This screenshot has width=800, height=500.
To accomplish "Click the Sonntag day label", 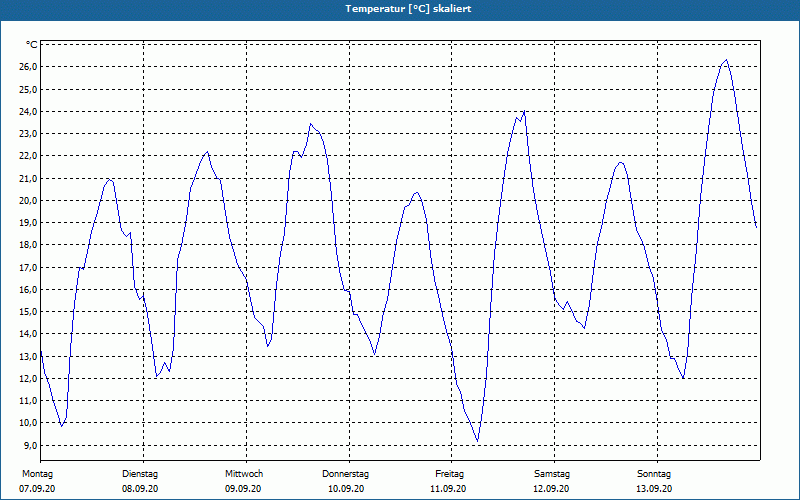I will coord(654,474).
